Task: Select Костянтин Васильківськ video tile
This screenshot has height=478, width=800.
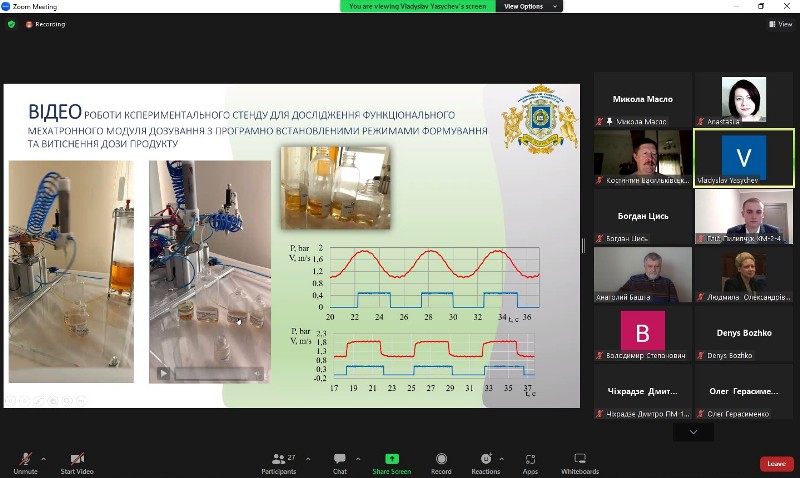Action: (x=643, y=157)
